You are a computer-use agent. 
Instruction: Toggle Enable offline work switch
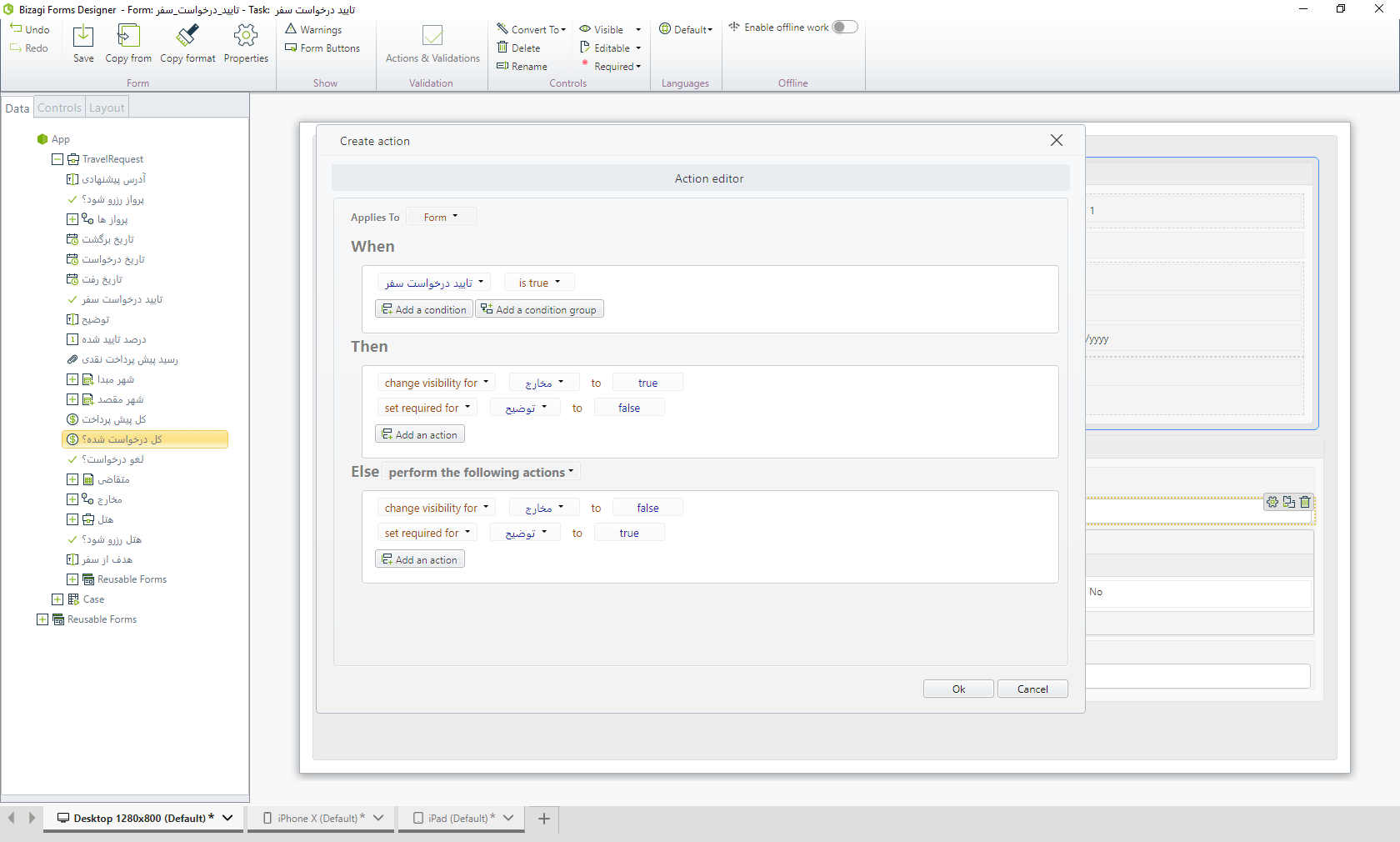pos(845,27)
